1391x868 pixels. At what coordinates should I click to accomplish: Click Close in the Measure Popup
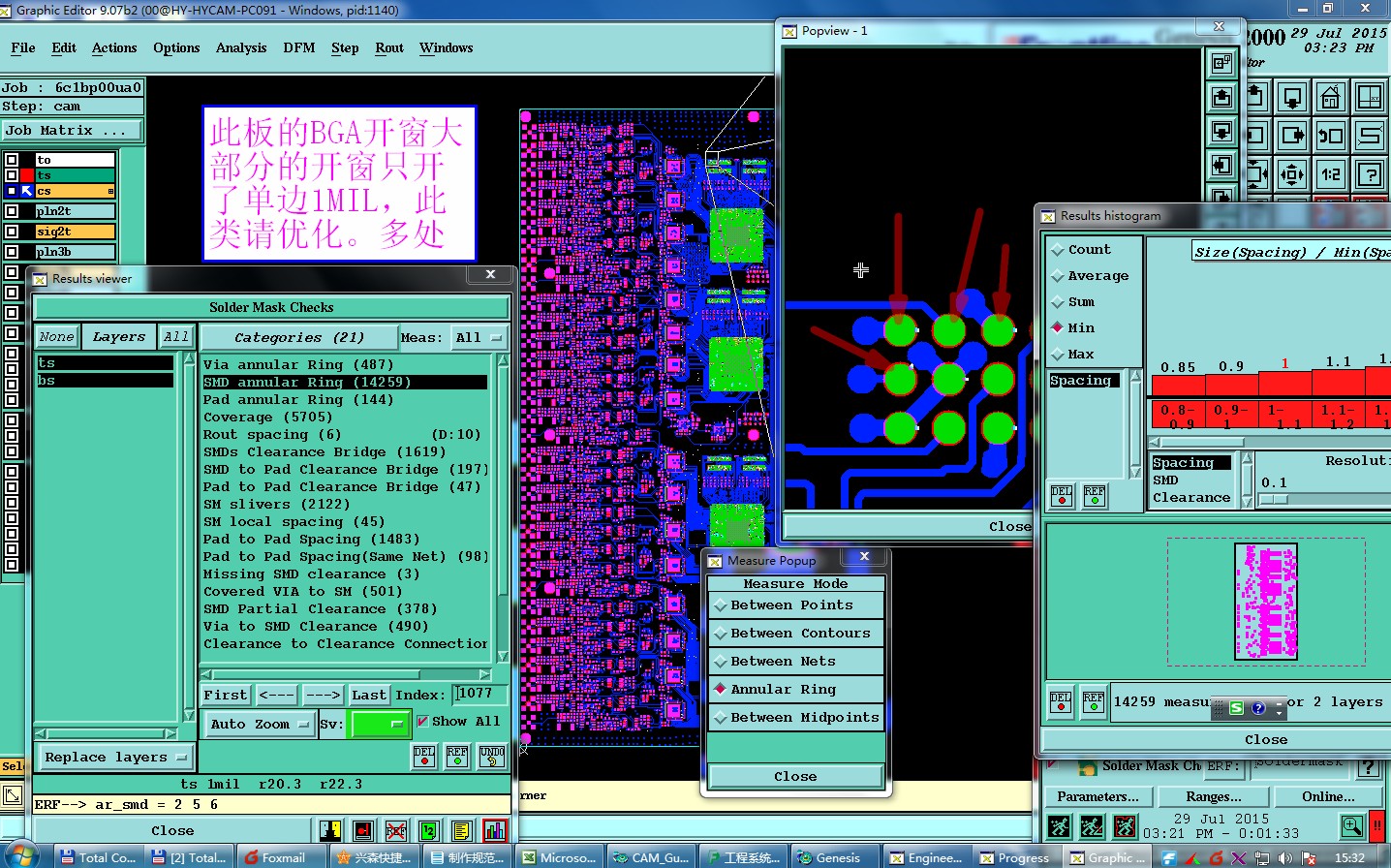click(795, 776)
